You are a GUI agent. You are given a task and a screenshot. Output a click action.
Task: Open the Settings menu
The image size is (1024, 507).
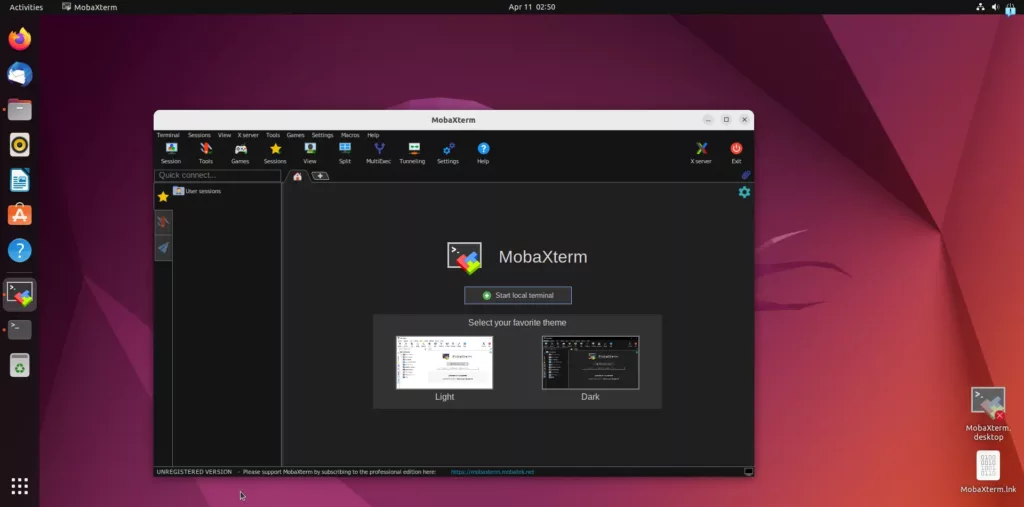point(323,135)
